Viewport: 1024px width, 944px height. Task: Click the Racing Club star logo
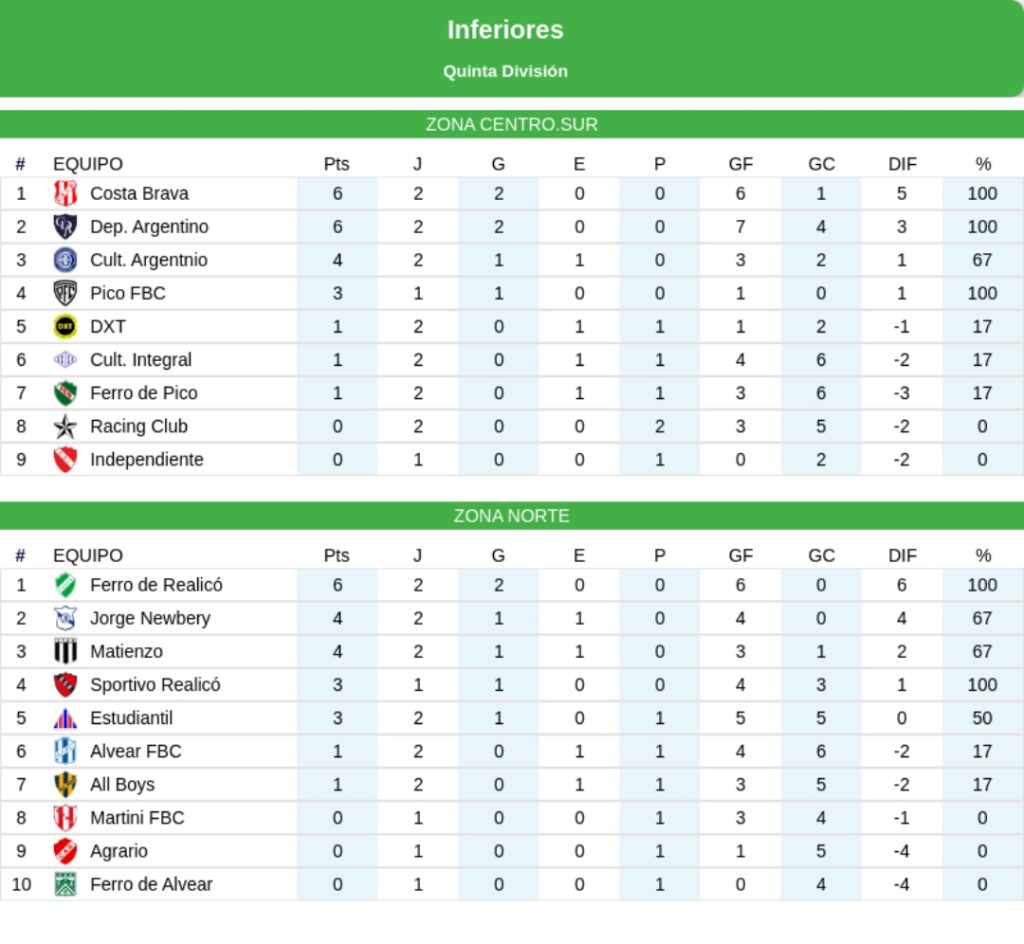[x=65, y=427]
